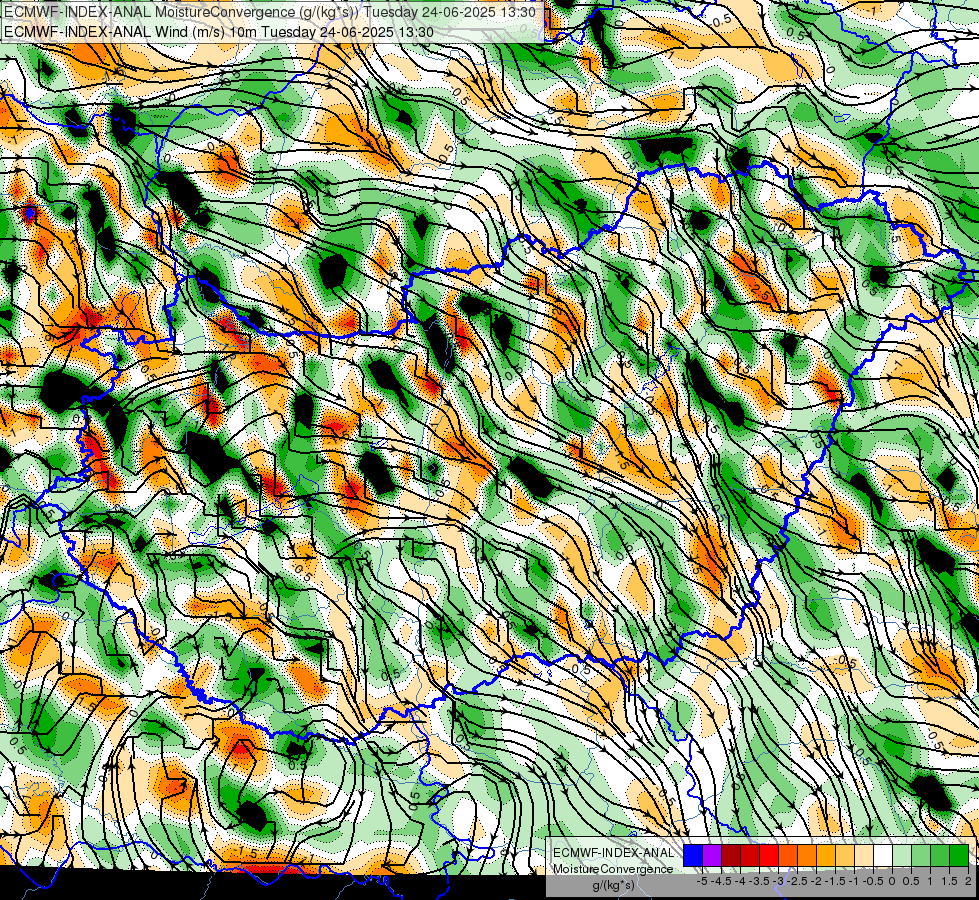Click the darkest green swatch in the legend
Image resolution: width=979 pixels, height=900 pixels.
pyautogui.click(x=959, y=855)
